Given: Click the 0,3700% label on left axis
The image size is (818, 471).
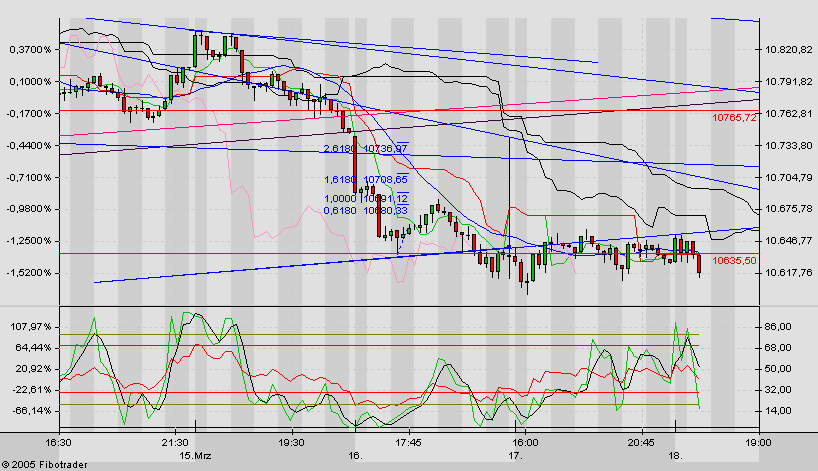Looking at the screenshot, I should click(30, 50).
